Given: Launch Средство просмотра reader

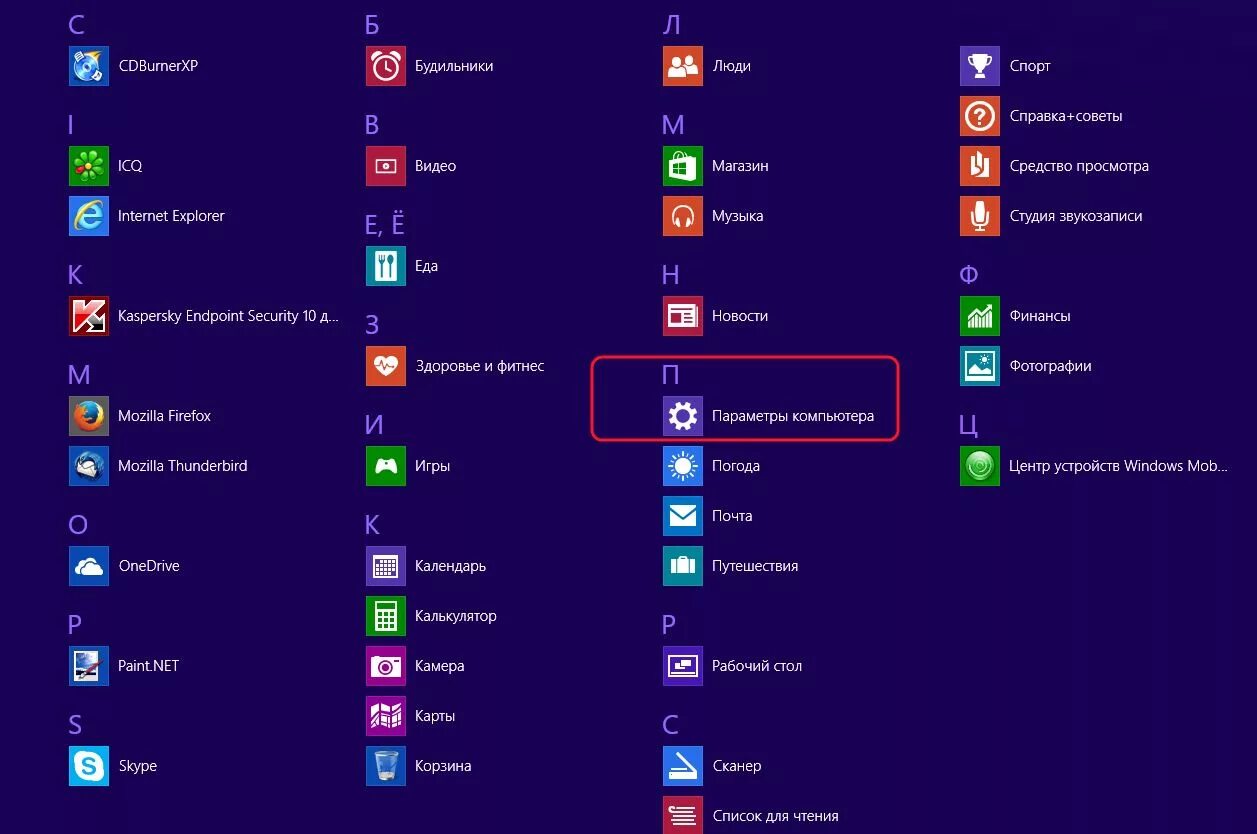Looking at the screenshot, I should coord(980,166).
